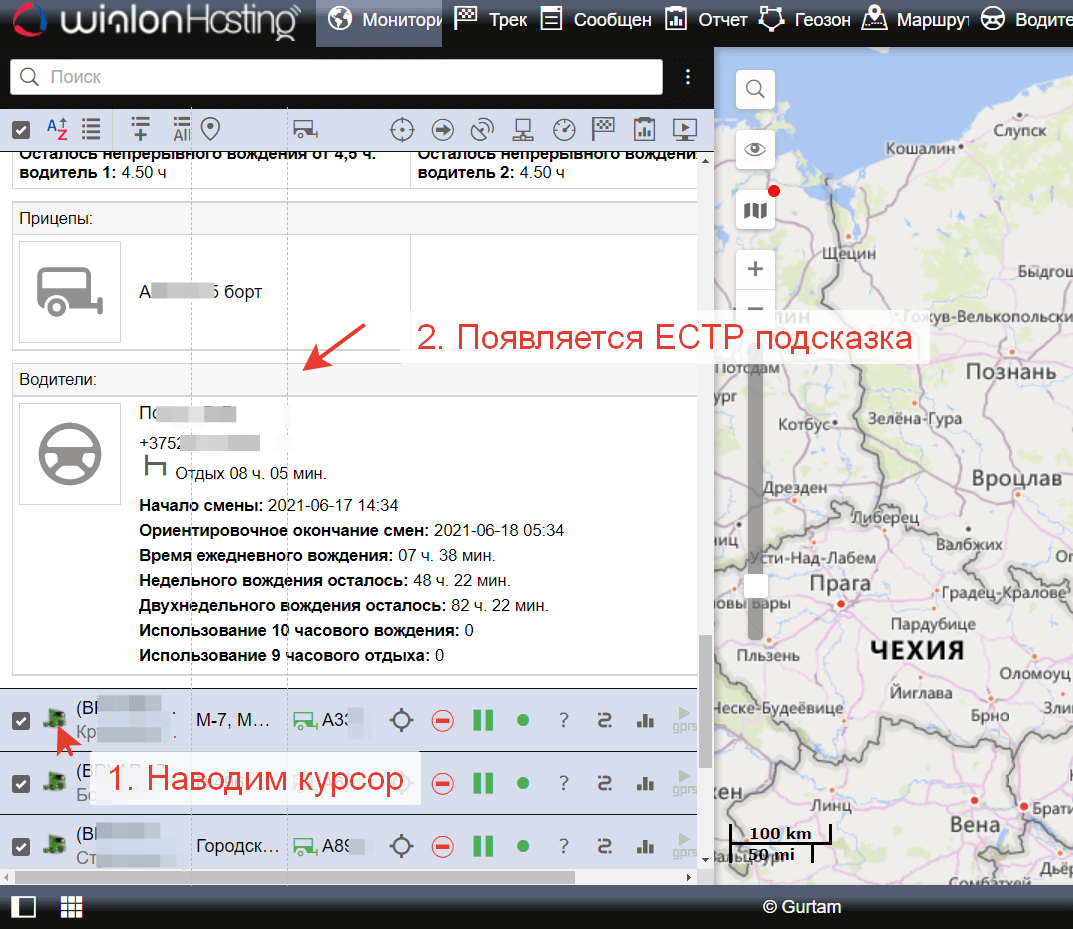Image resolution: width=1073 pixels, height=929 pixels.
Task: Click the red no-entry icon in the first unit row
Action: [443, 720]
